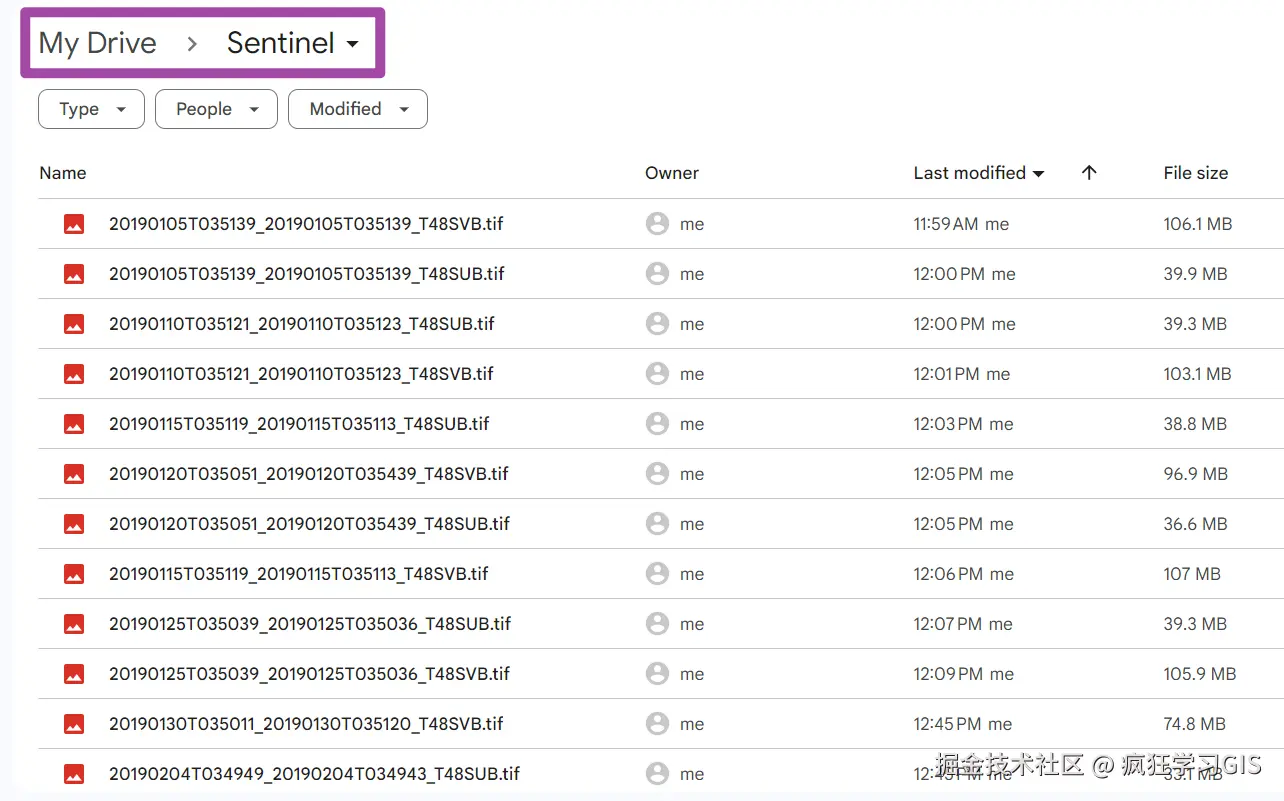This screenshot has height=801, width=1284.
Task: Click the Owner column header
Action: pos(672,173)
